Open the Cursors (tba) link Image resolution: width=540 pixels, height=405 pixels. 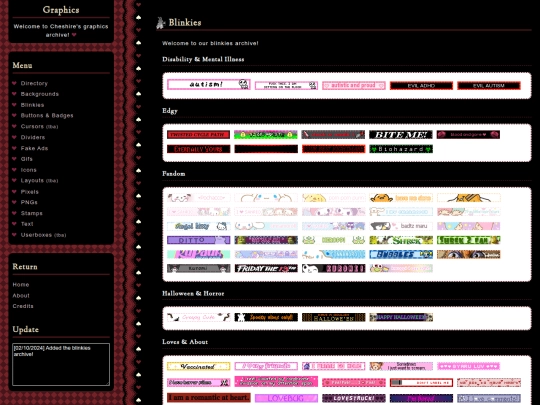[39, 126]
